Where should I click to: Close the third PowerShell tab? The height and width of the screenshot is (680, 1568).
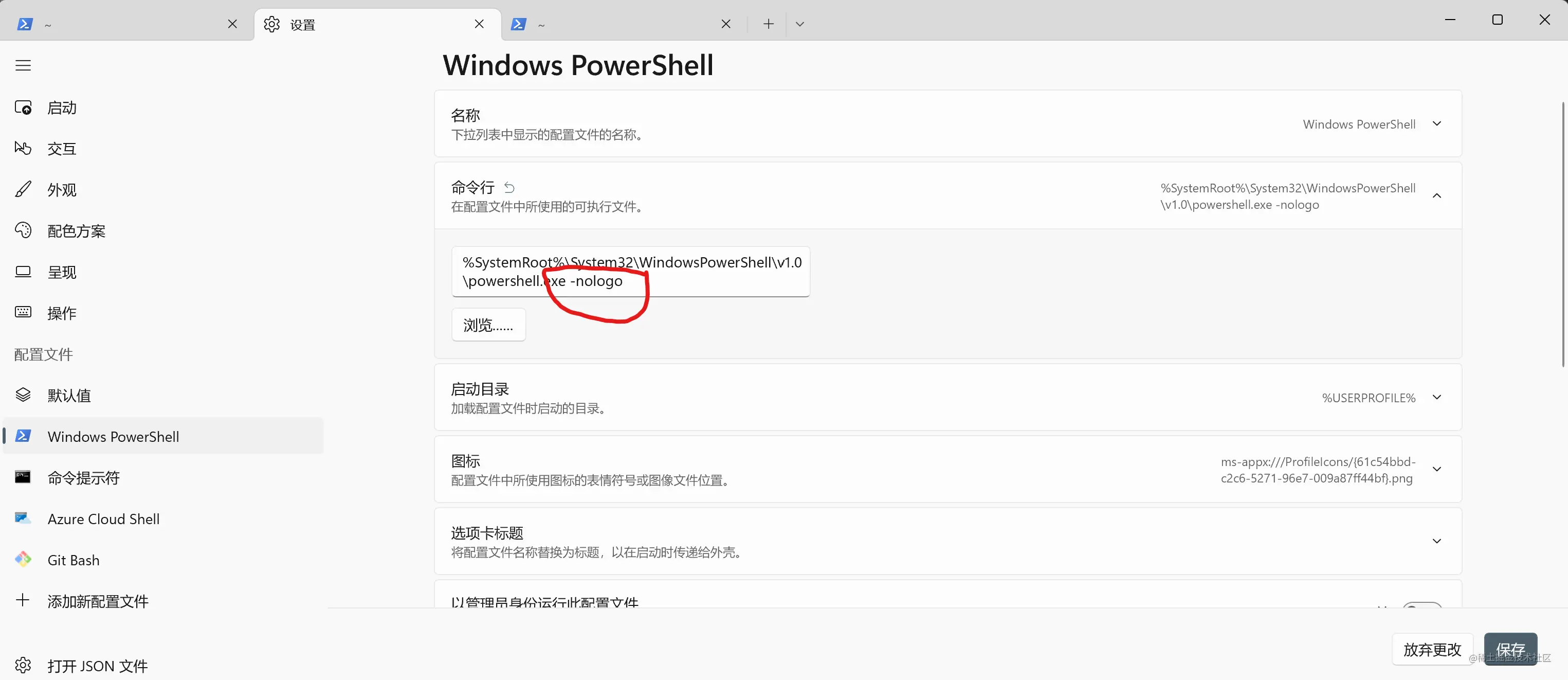(726, 24)
